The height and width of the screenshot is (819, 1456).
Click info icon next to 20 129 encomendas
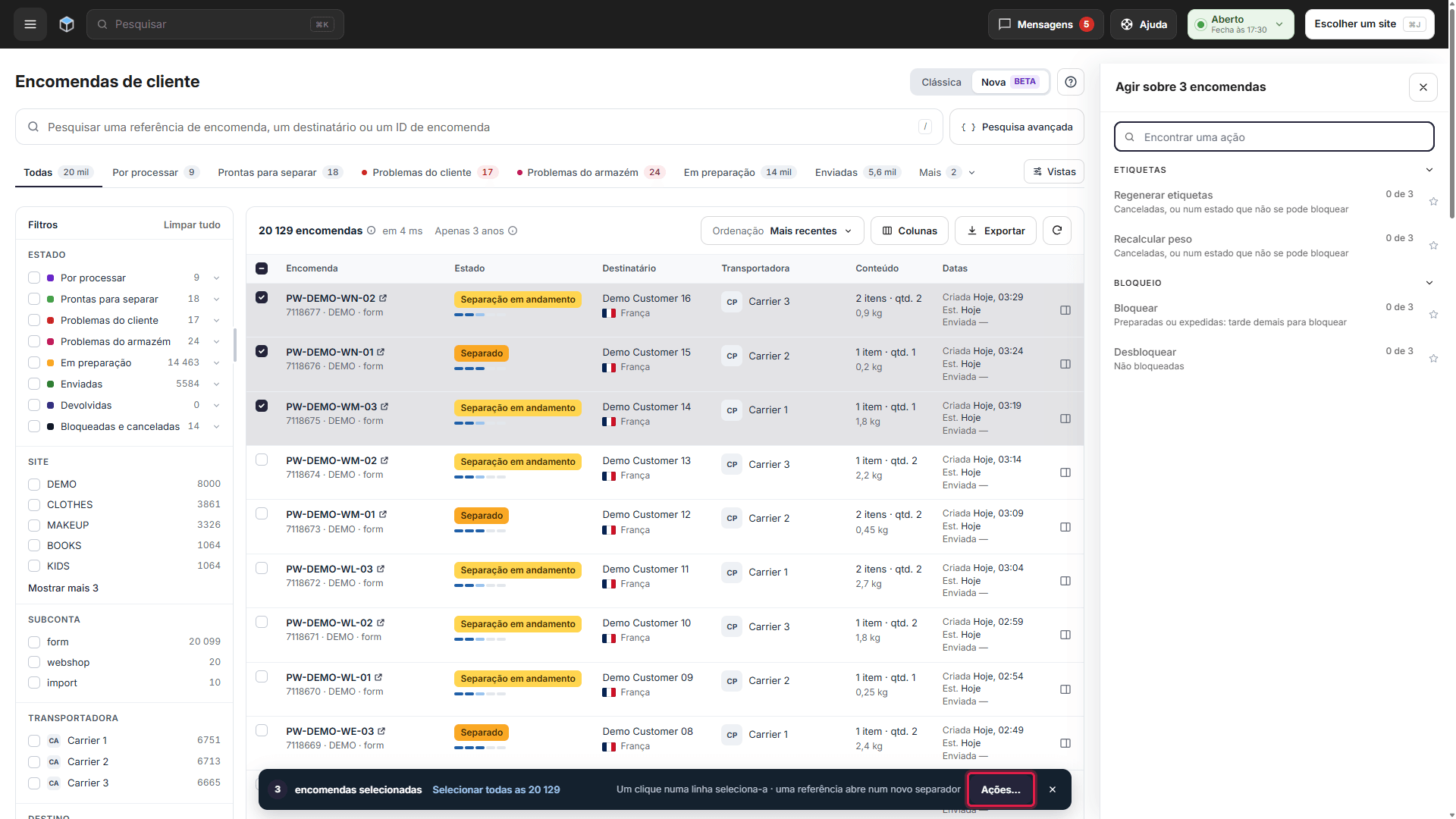click(x=371, y=231)
